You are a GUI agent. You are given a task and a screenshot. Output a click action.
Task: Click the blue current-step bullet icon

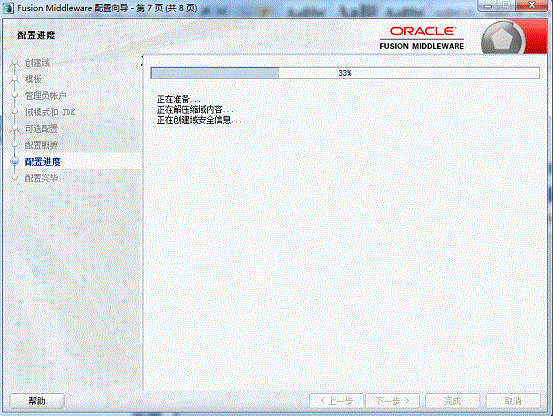point(14,162)
